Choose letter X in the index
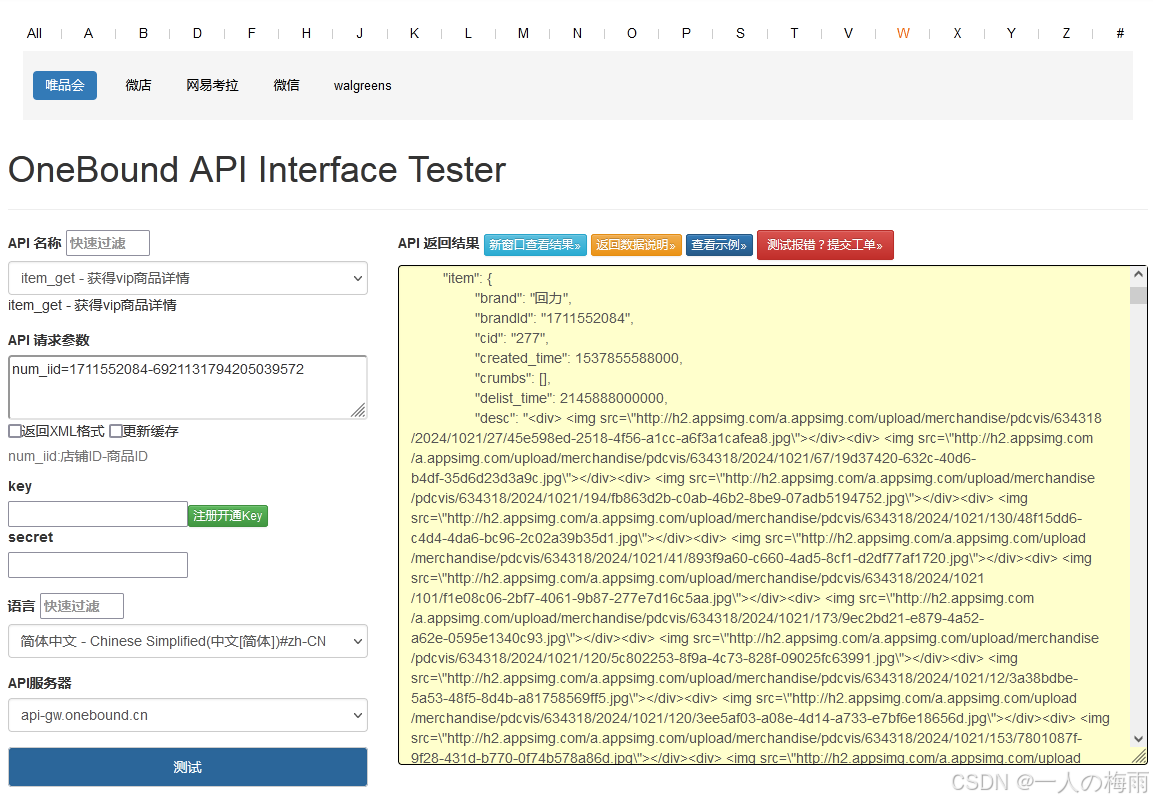 tap(957, 33)
